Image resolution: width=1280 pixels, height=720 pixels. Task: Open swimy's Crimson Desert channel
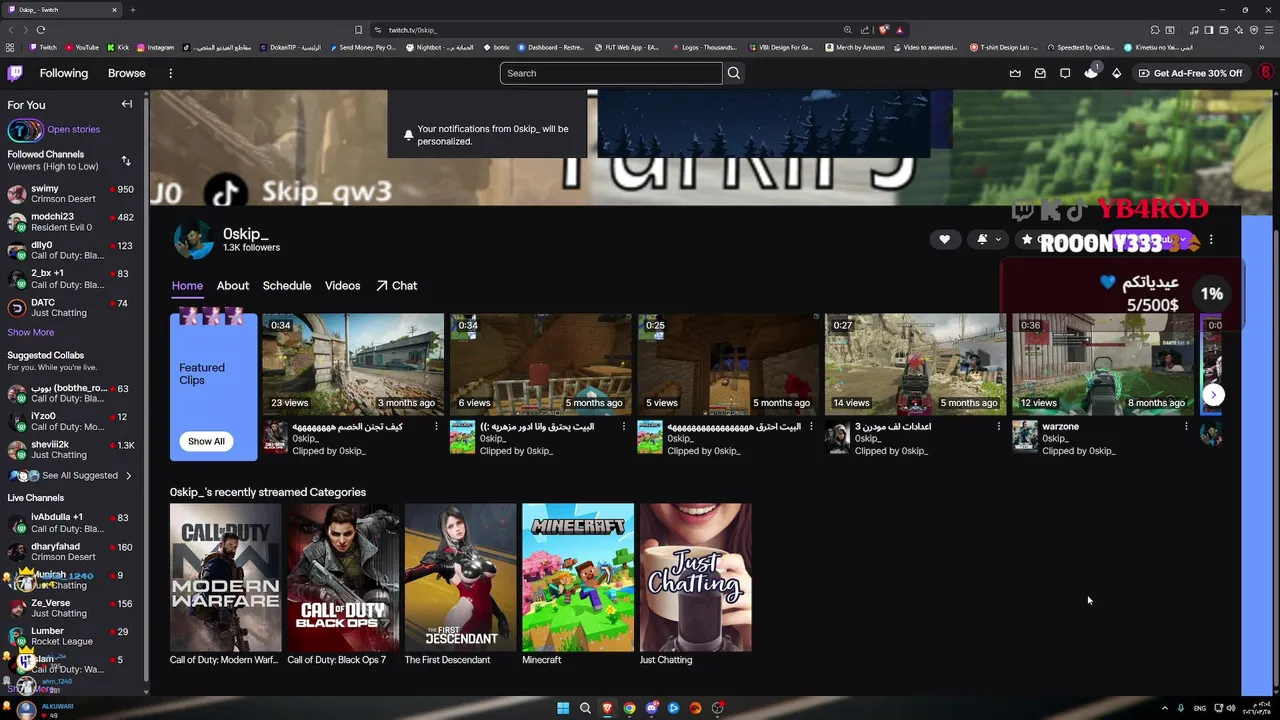tap(71, 193)
